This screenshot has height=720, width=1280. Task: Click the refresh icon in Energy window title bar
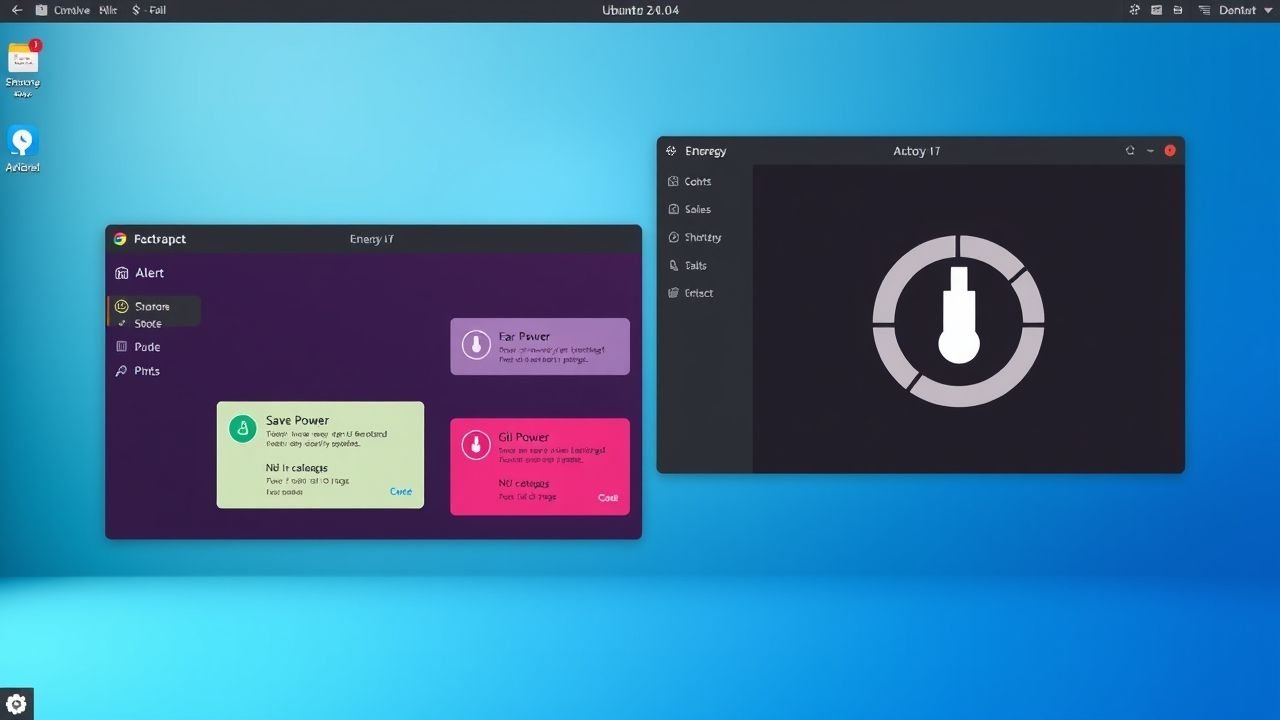(x=1130, y=151)
